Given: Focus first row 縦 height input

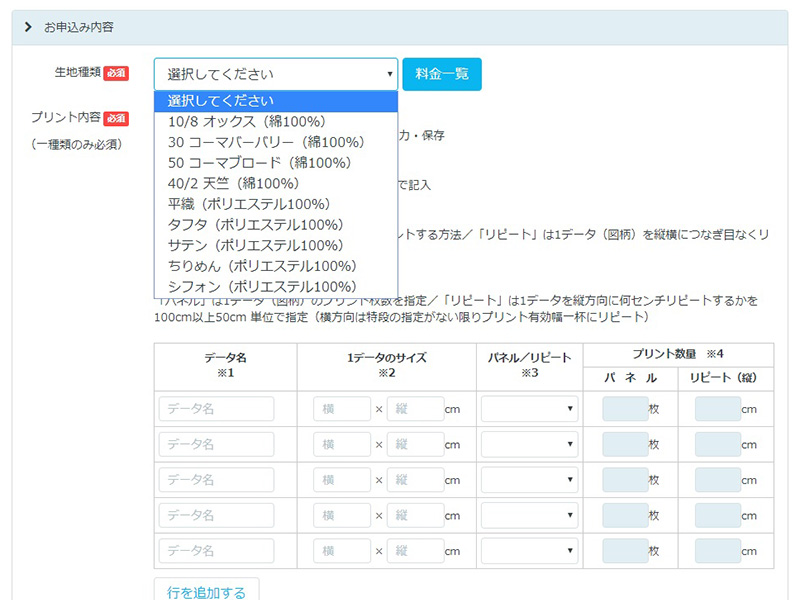Looking at the screenshot, I should [415, 409].
